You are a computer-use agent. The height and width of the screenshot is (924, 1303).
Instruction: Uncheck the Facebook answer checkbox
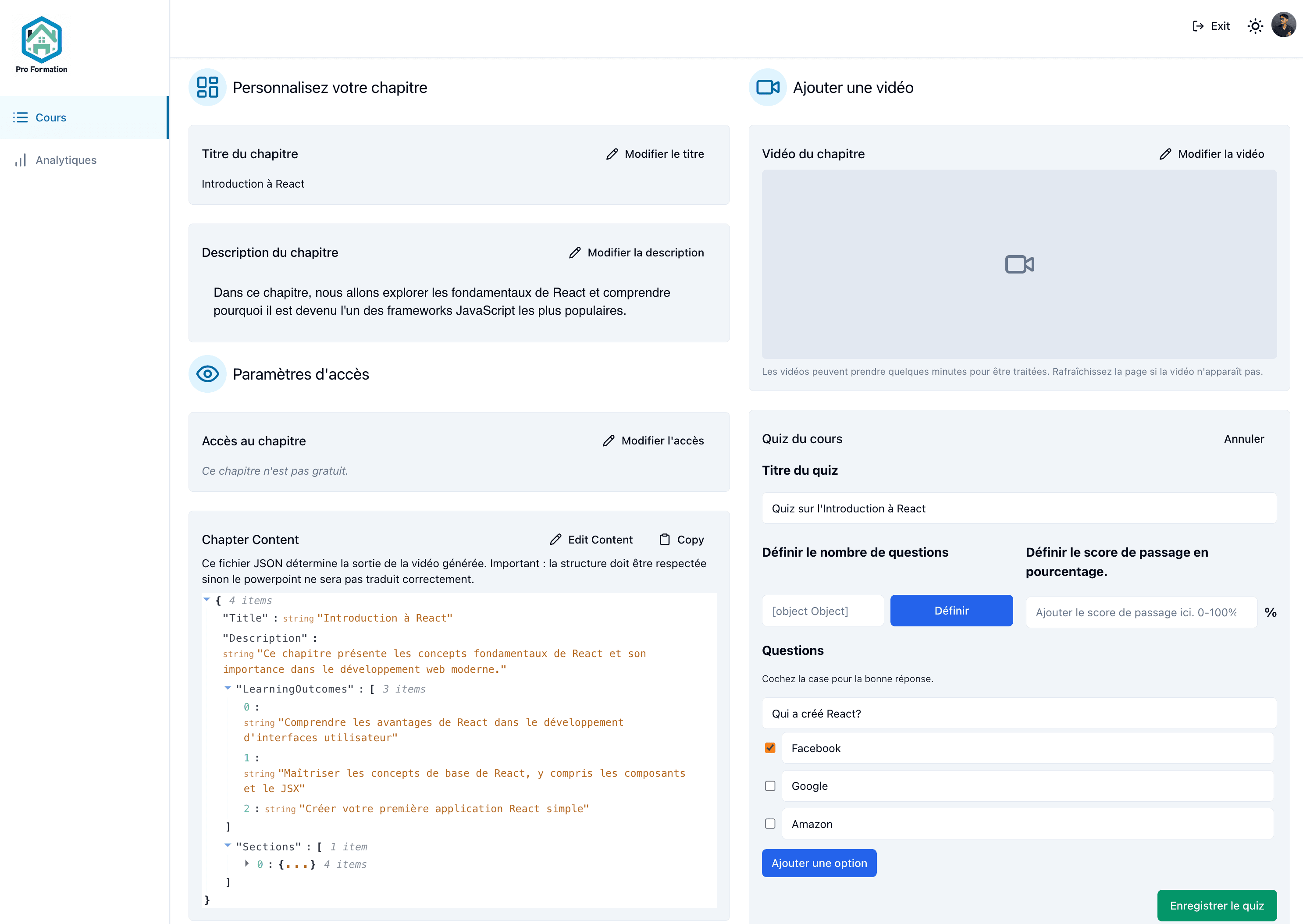[x=770, y=748]
